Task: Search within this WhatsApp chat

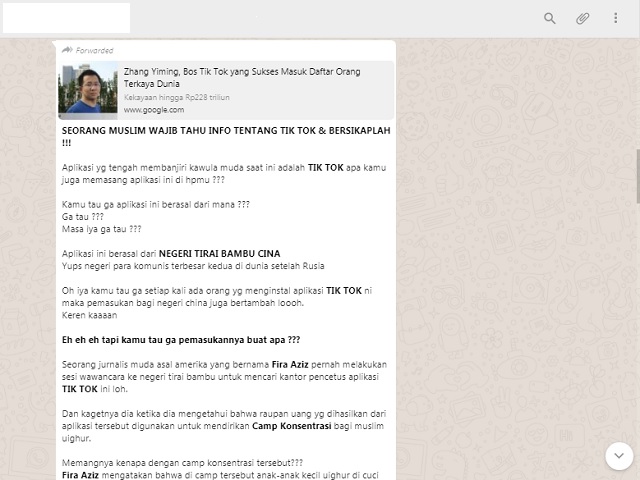Action: tap(549, 18)
